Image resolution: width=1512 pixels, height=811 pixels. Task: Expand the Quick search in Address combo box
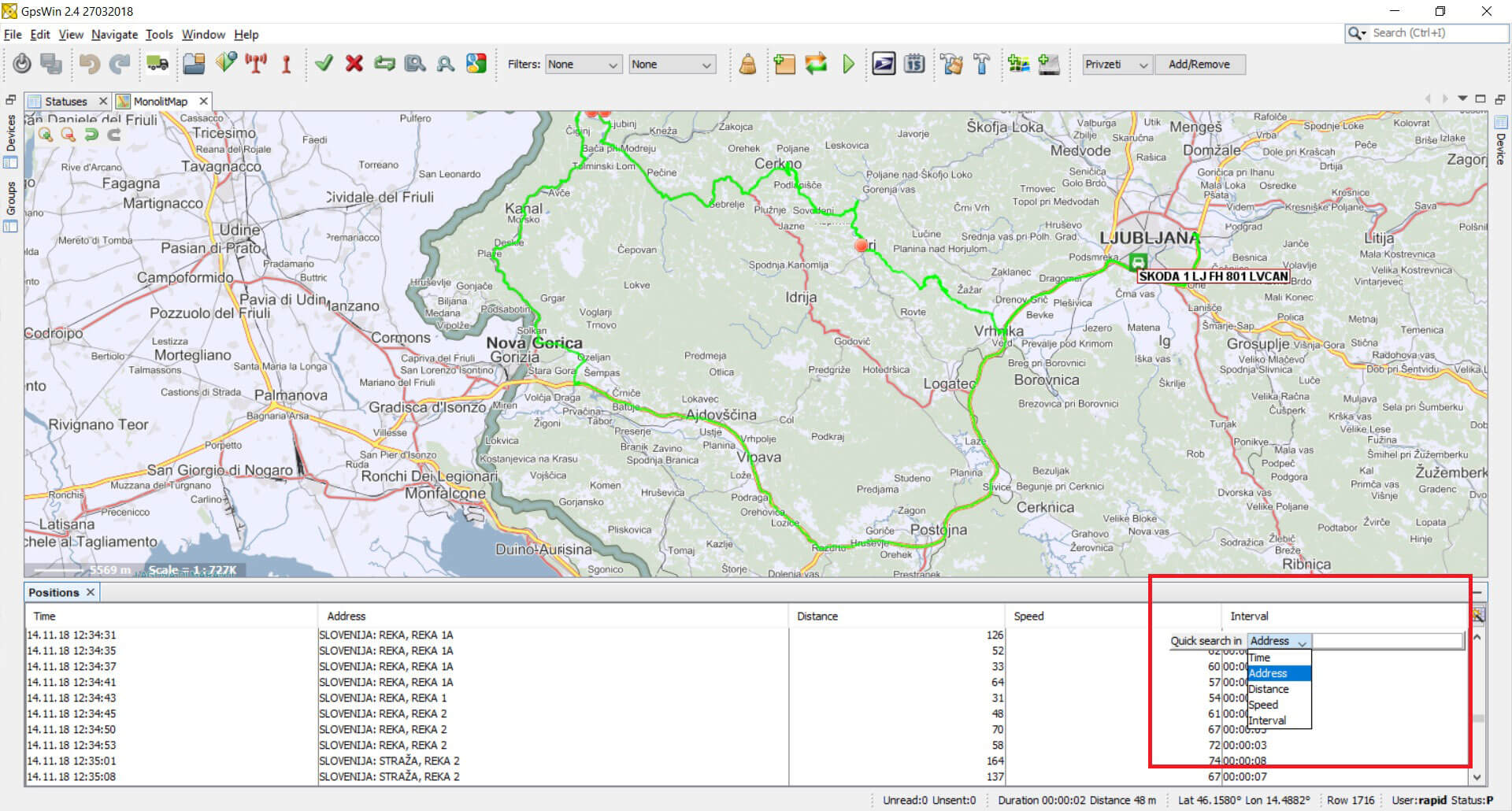1279,642
